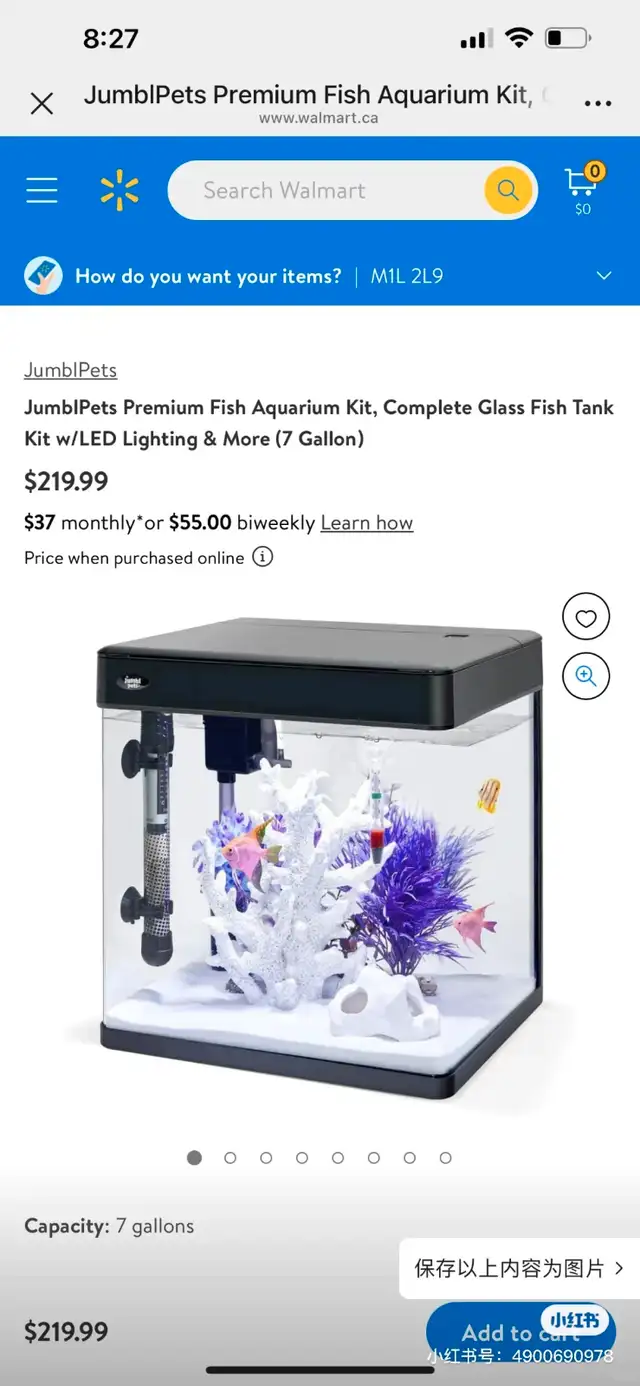Tap the save content as image popup
This screenshot has width=640, height=1386.
point(519,1268)
